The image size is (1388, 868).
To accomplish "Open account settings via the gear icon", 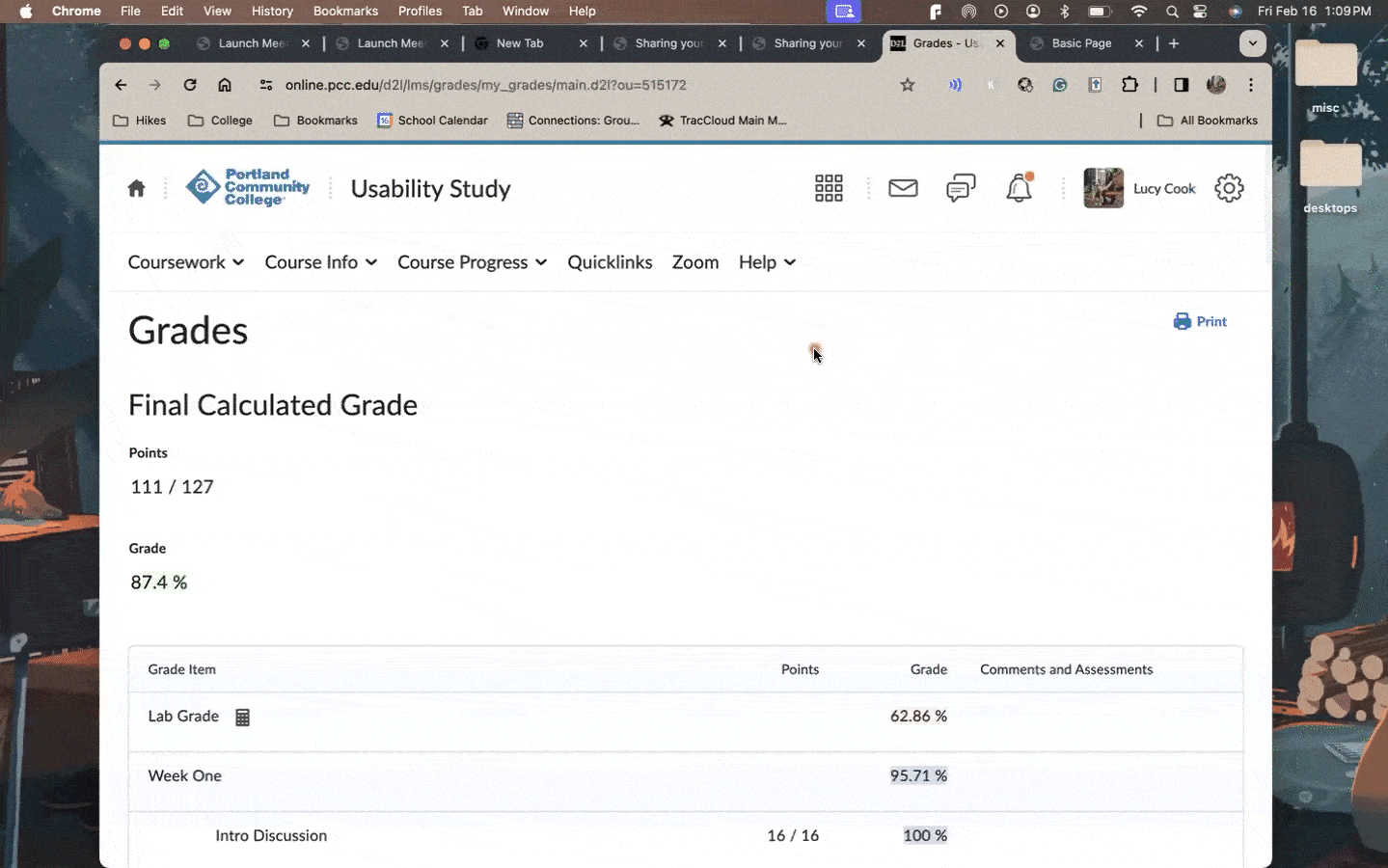I will pos(1229,188).
